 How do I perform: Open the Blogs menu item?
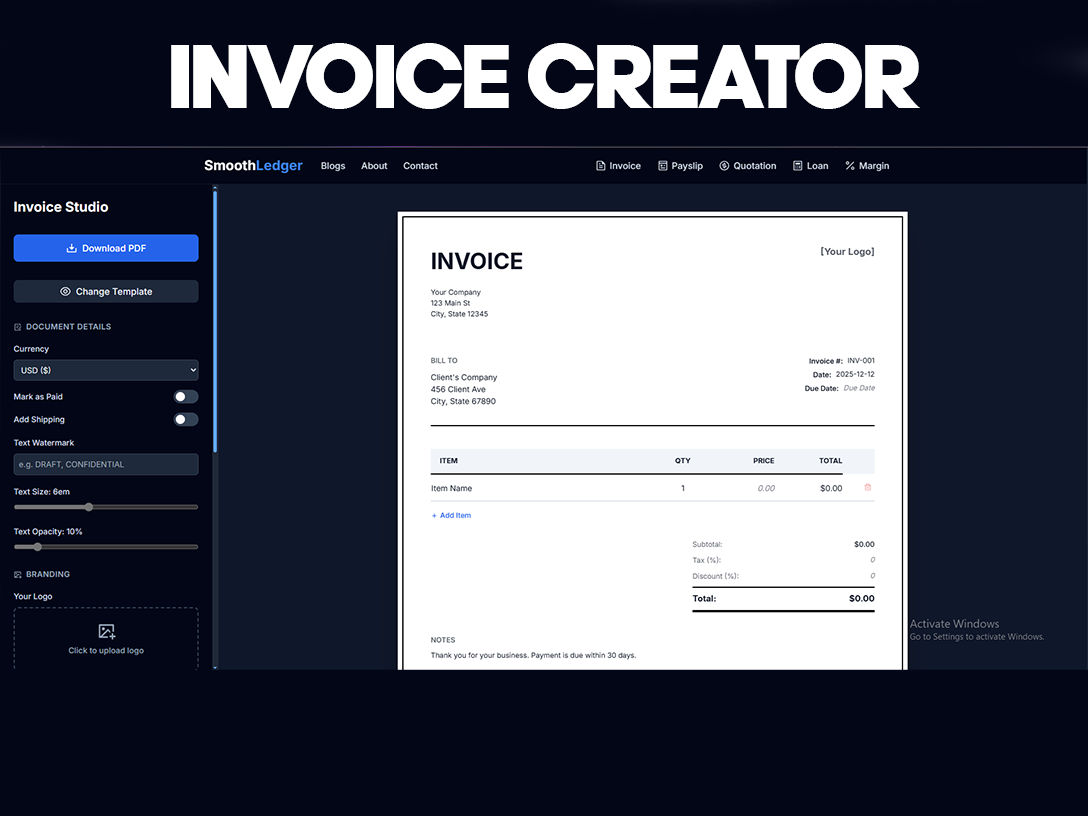(333, 166)
